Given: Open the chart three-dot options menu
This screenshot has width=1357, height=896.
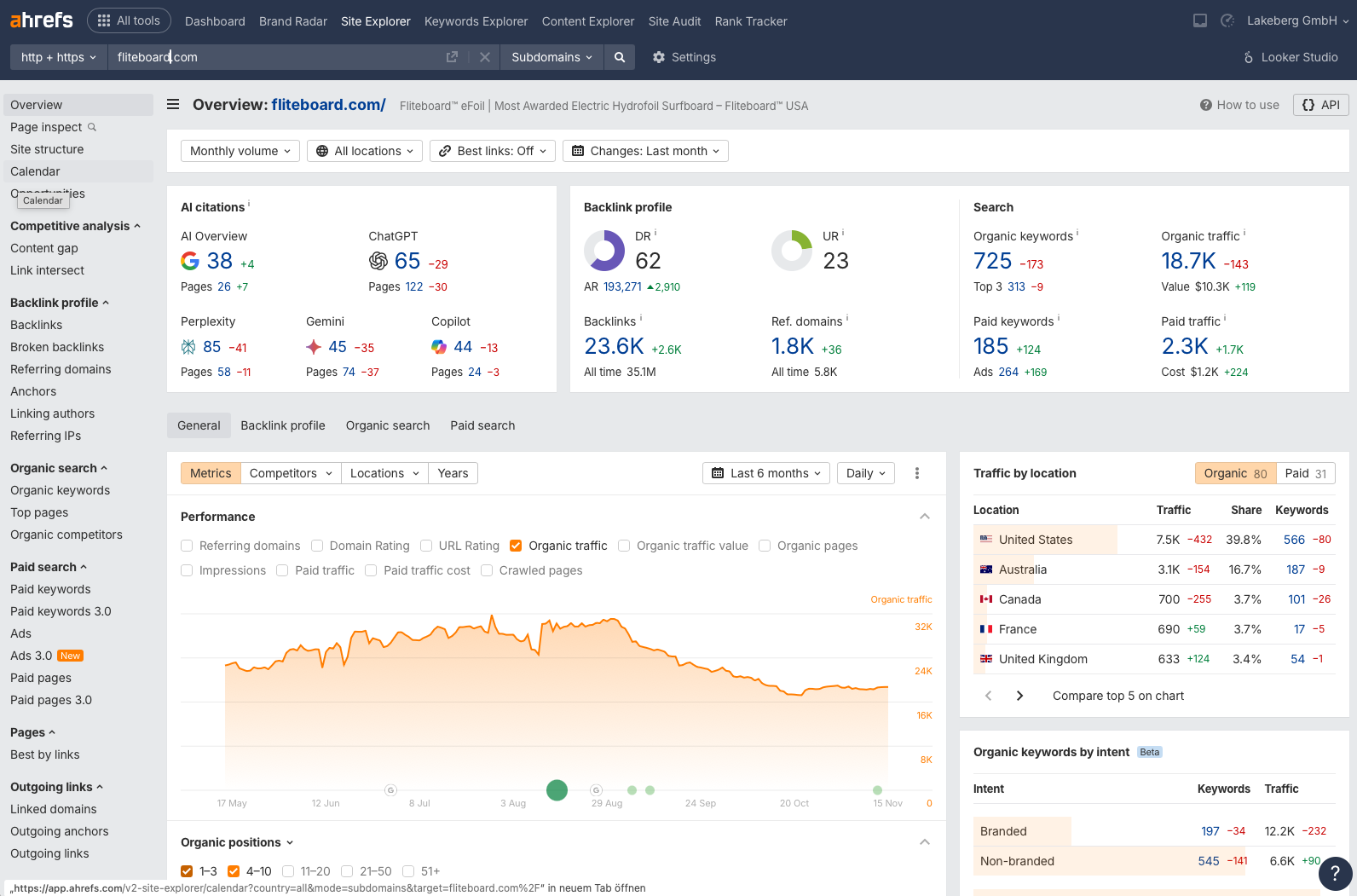Looking at the screenshot, I should click(x=917, y=473).
